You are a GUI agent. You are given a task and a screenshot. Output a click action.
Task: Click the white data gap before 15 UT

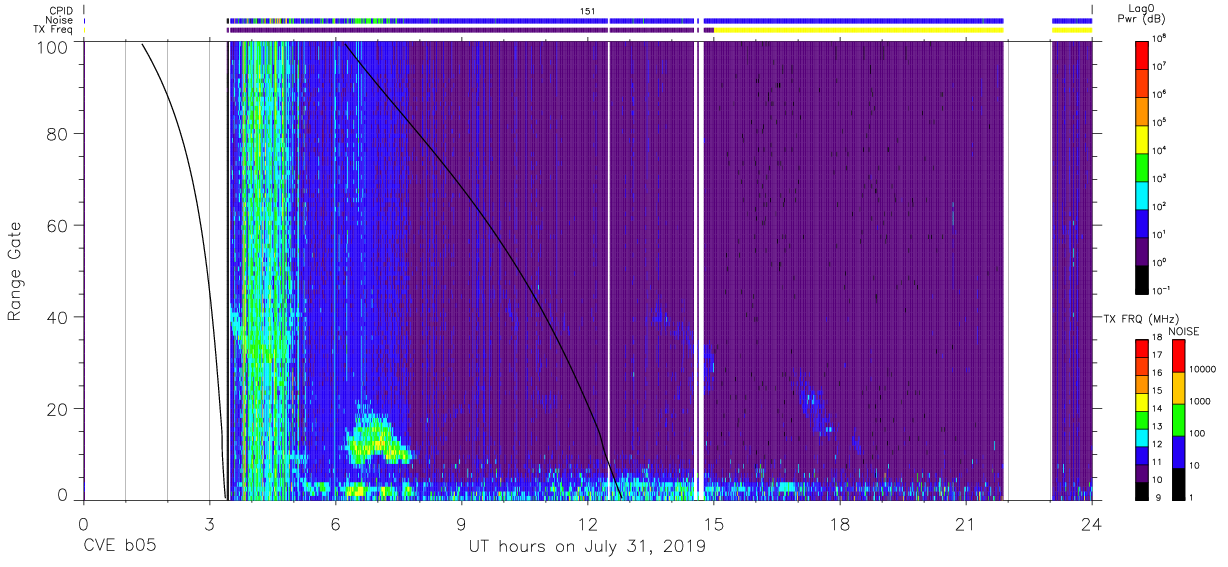click(x=699, y=270)
